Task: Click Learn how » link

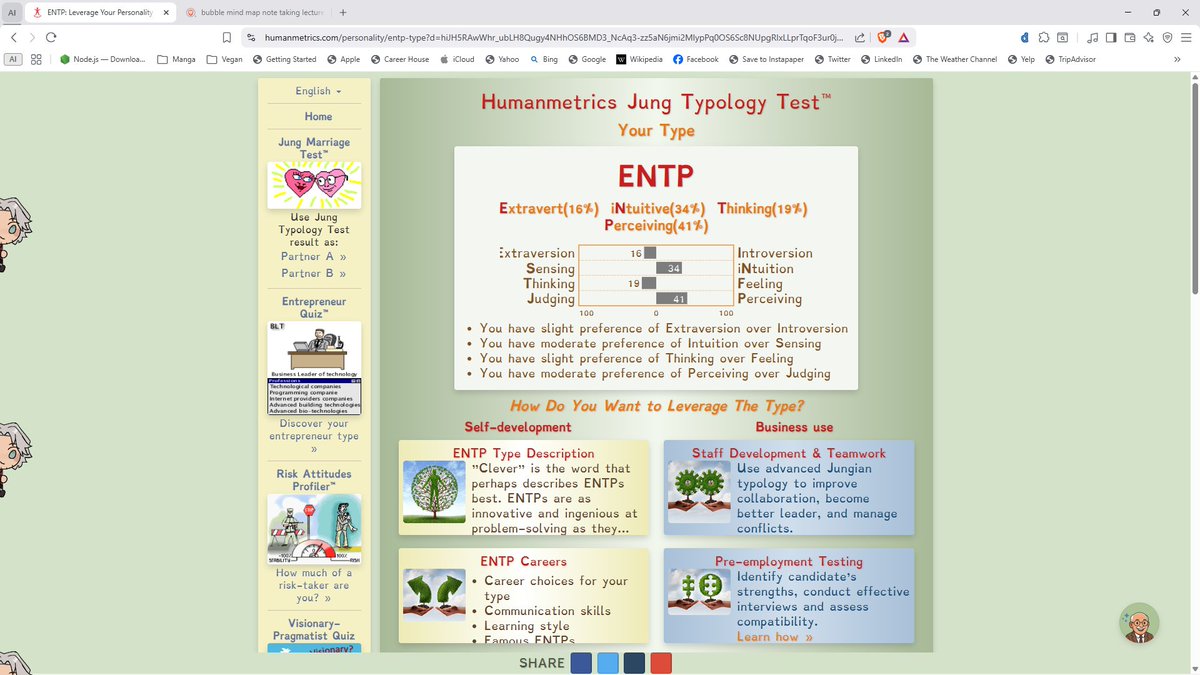Action: tap(775, 637)
